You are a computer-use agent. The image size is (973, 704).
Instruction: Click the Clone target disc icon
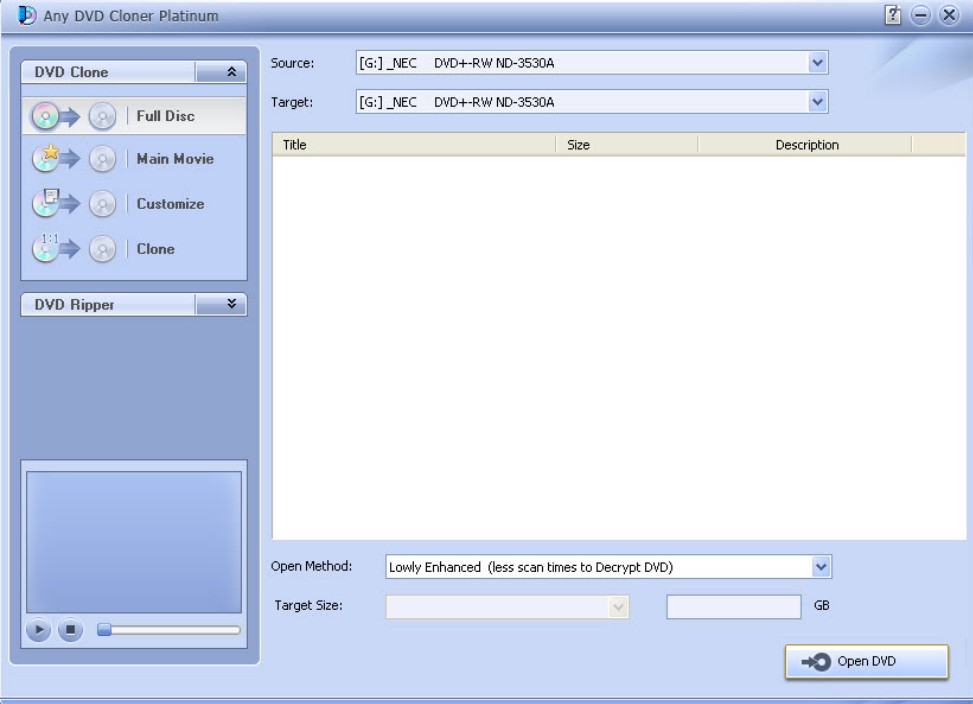coord(102,249)
